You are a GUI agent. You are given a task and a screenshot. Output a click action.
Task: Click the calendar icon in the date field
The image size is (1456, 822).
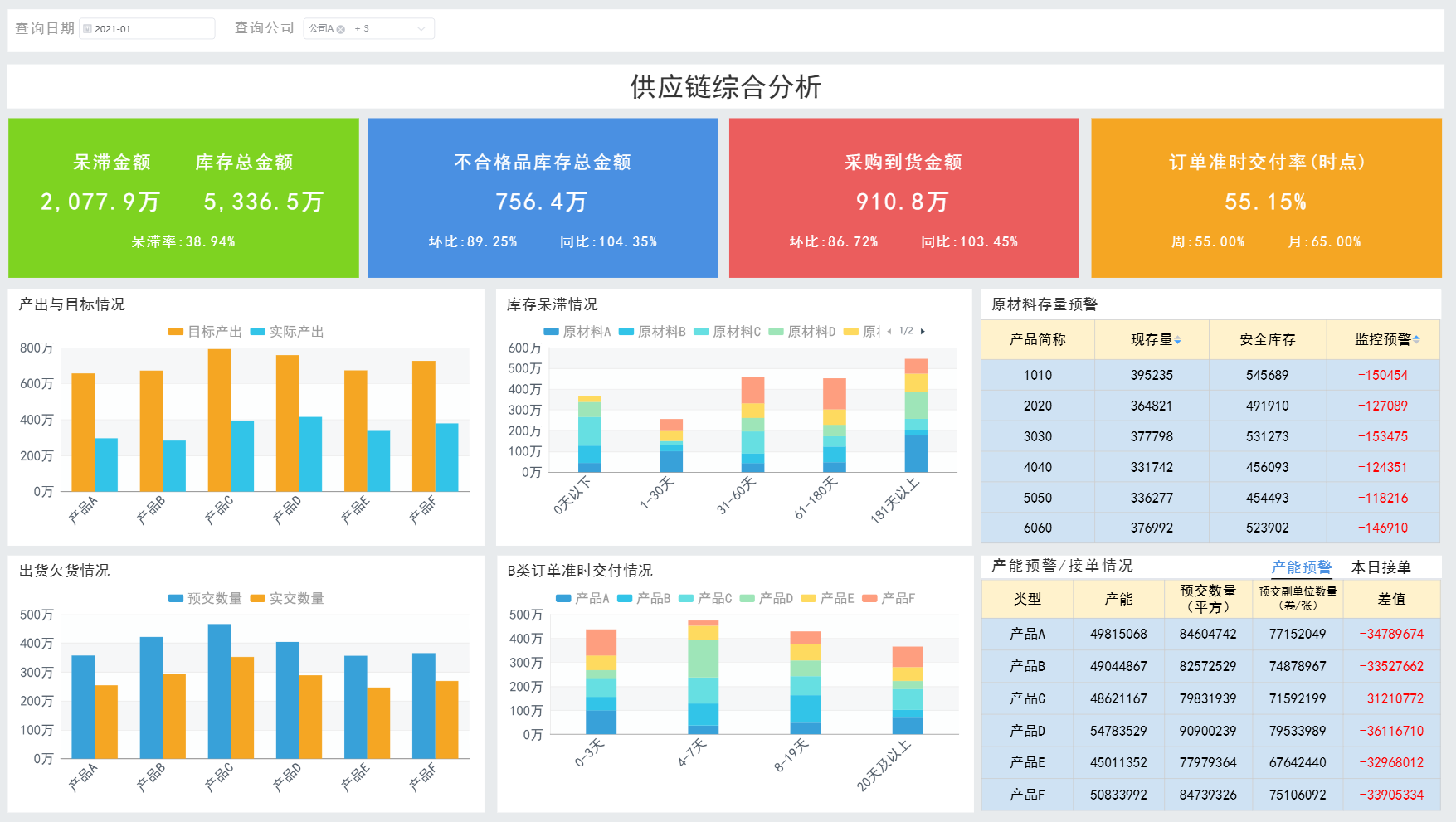(x=87, y=29)
